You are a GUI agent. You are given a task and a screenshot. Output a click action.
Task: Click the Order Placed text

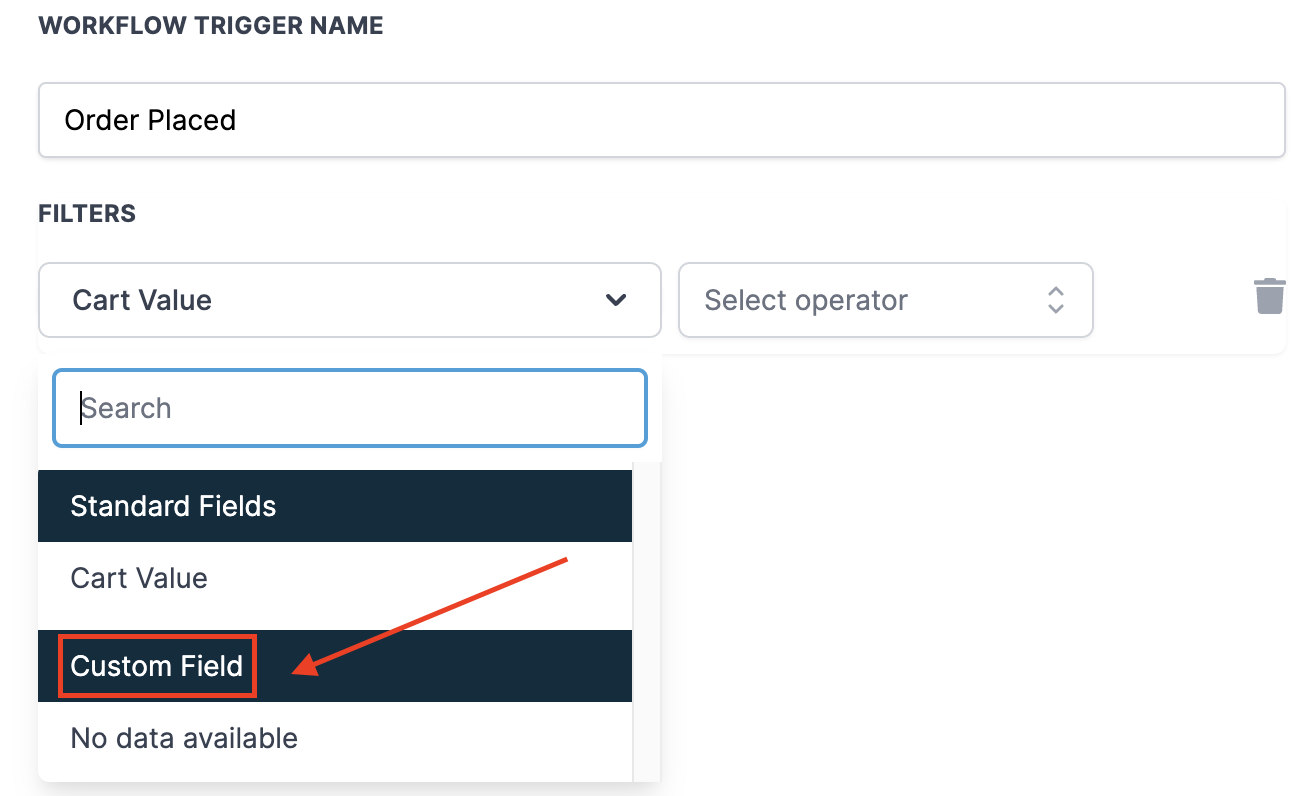pos(150,120)
